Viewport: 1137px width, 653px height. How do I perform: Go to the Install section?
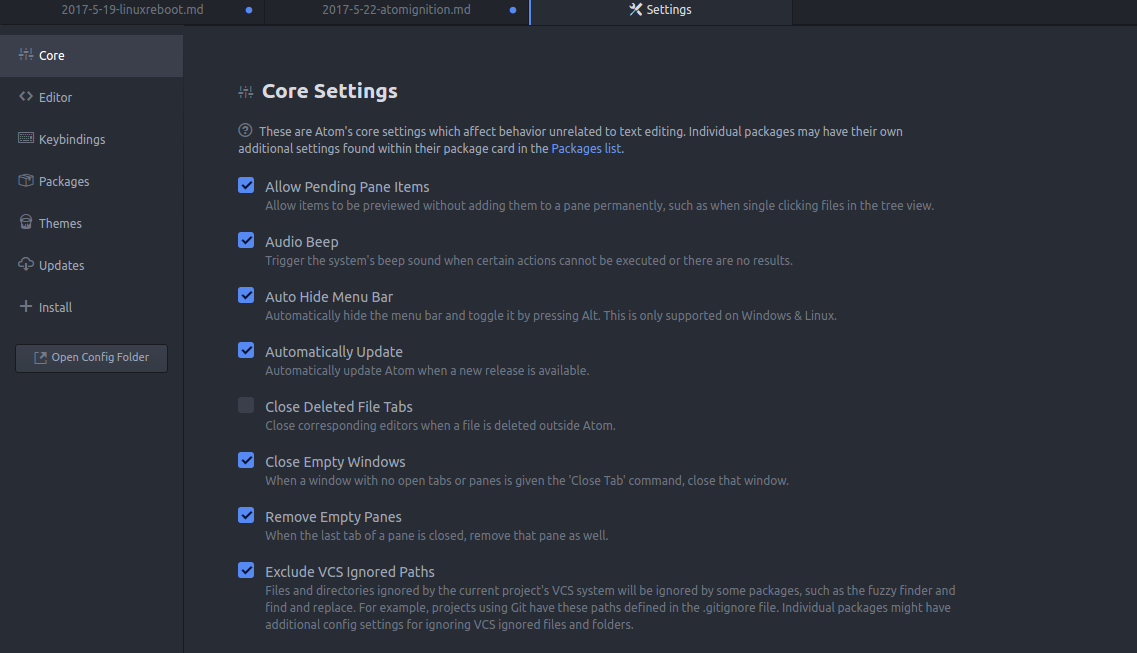click(x=91, y=308)
